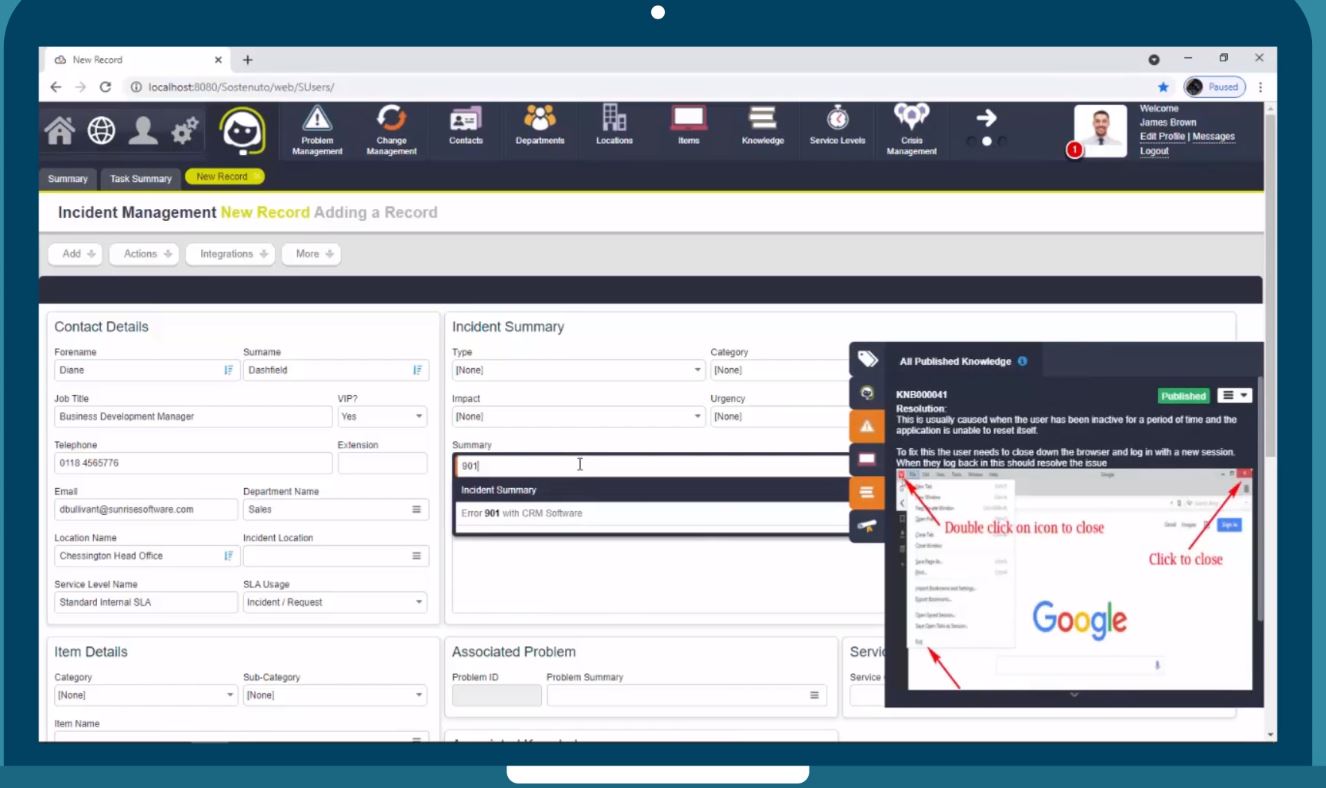
Task: Open Service Levels module
Action: [x=837, y=126]
